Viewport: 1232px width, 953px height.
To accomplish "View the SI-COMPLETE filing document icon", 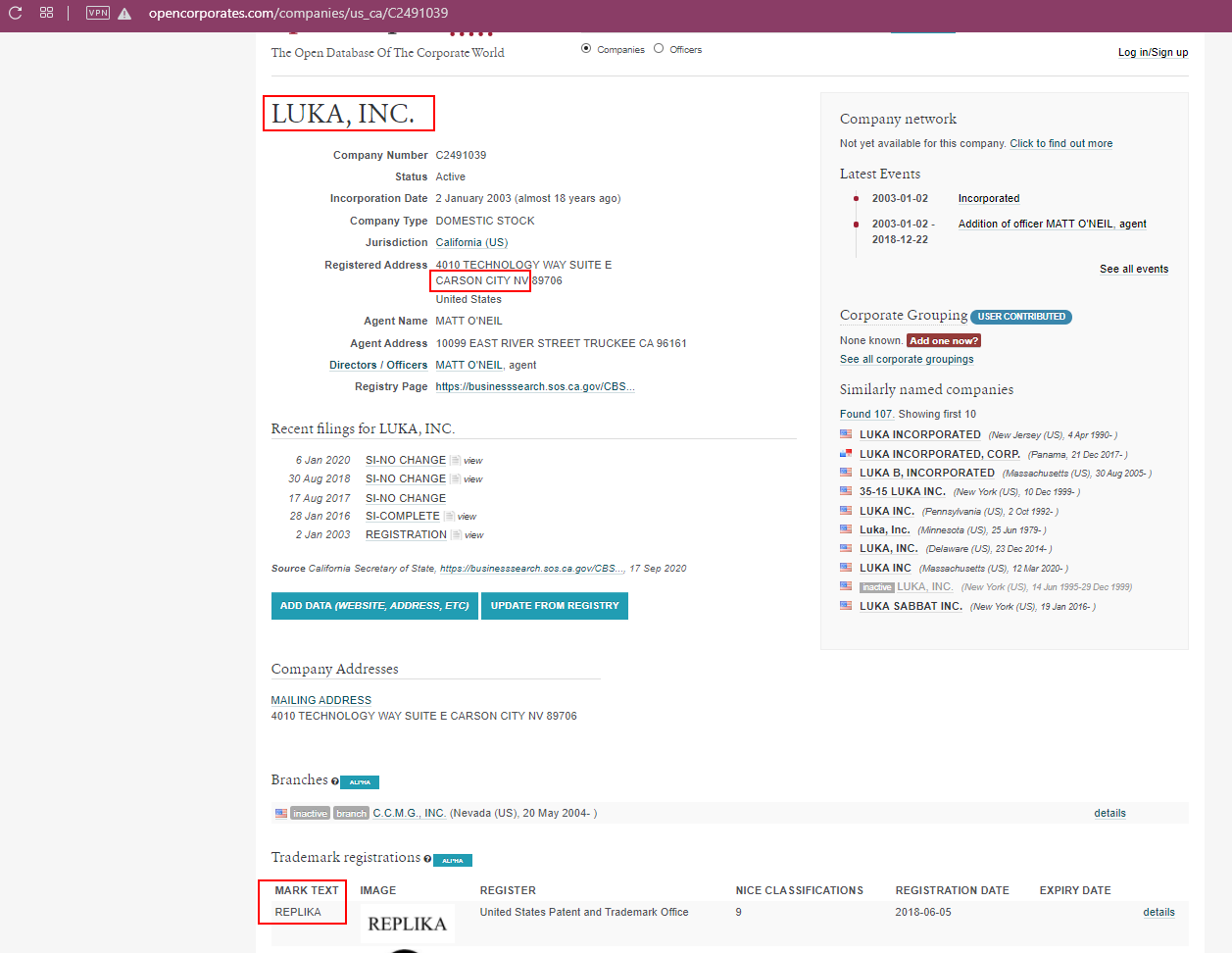I will [449, 517].
